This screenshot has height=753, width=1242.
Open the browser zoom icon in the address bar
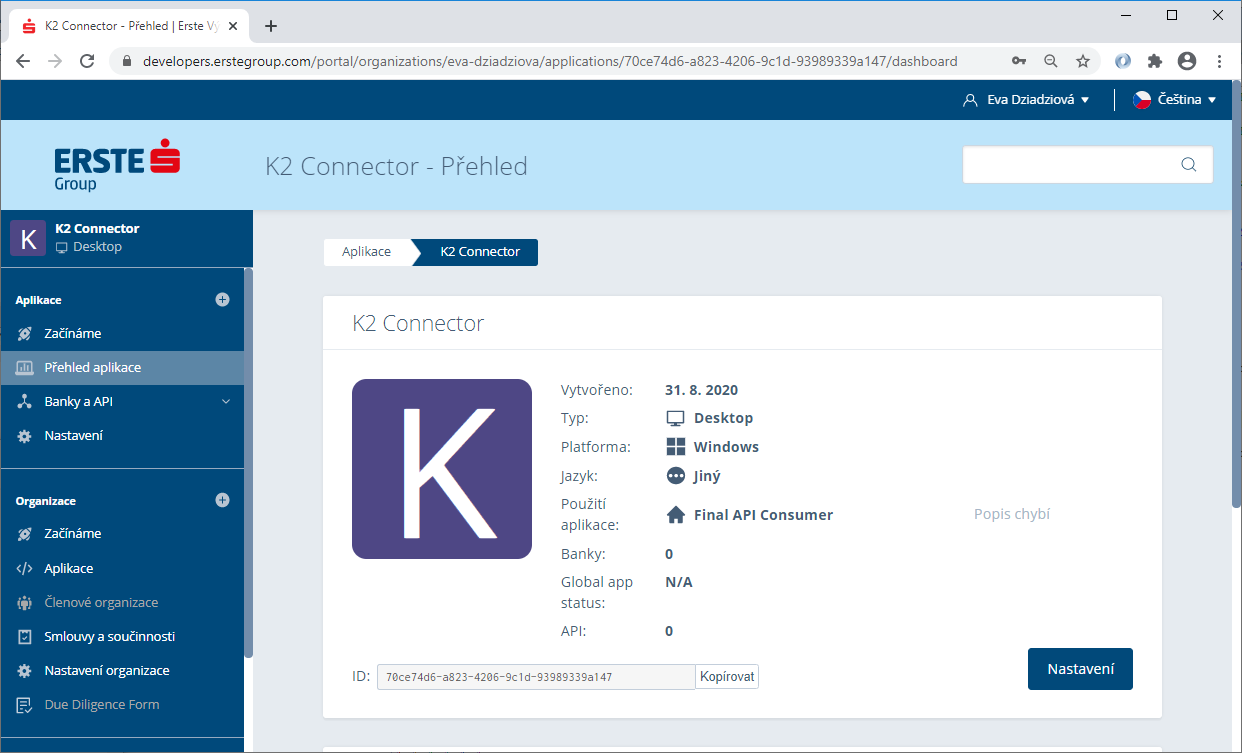[x=1051, y=61]
